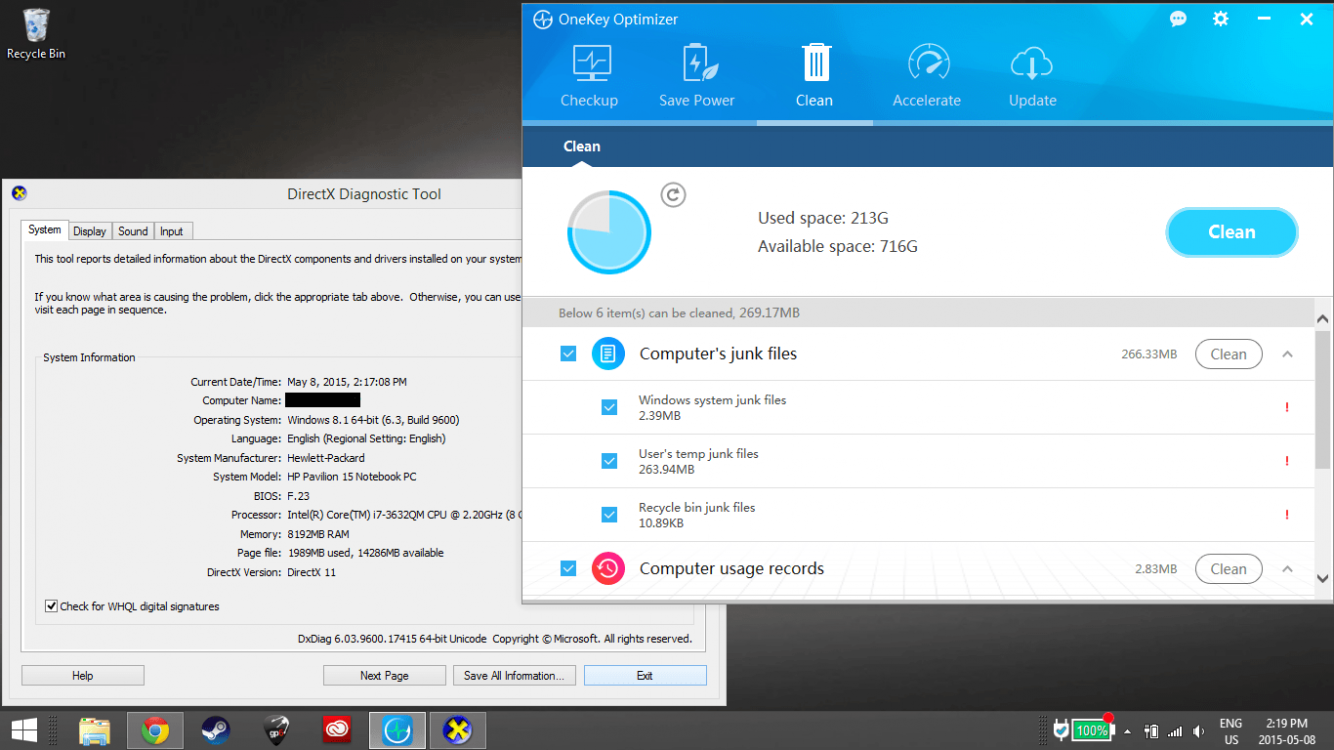1334x750 pixels.
Task: Click 'Available space: 716G' text
Action: pos(838,246)
